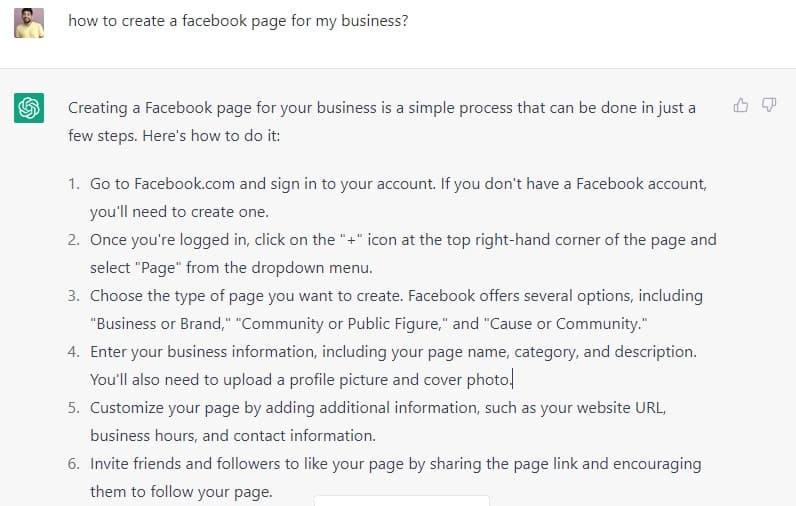Click the "Cause or Community." text
The height and width of the screenshot is (506, 796).
click(566, 324)
